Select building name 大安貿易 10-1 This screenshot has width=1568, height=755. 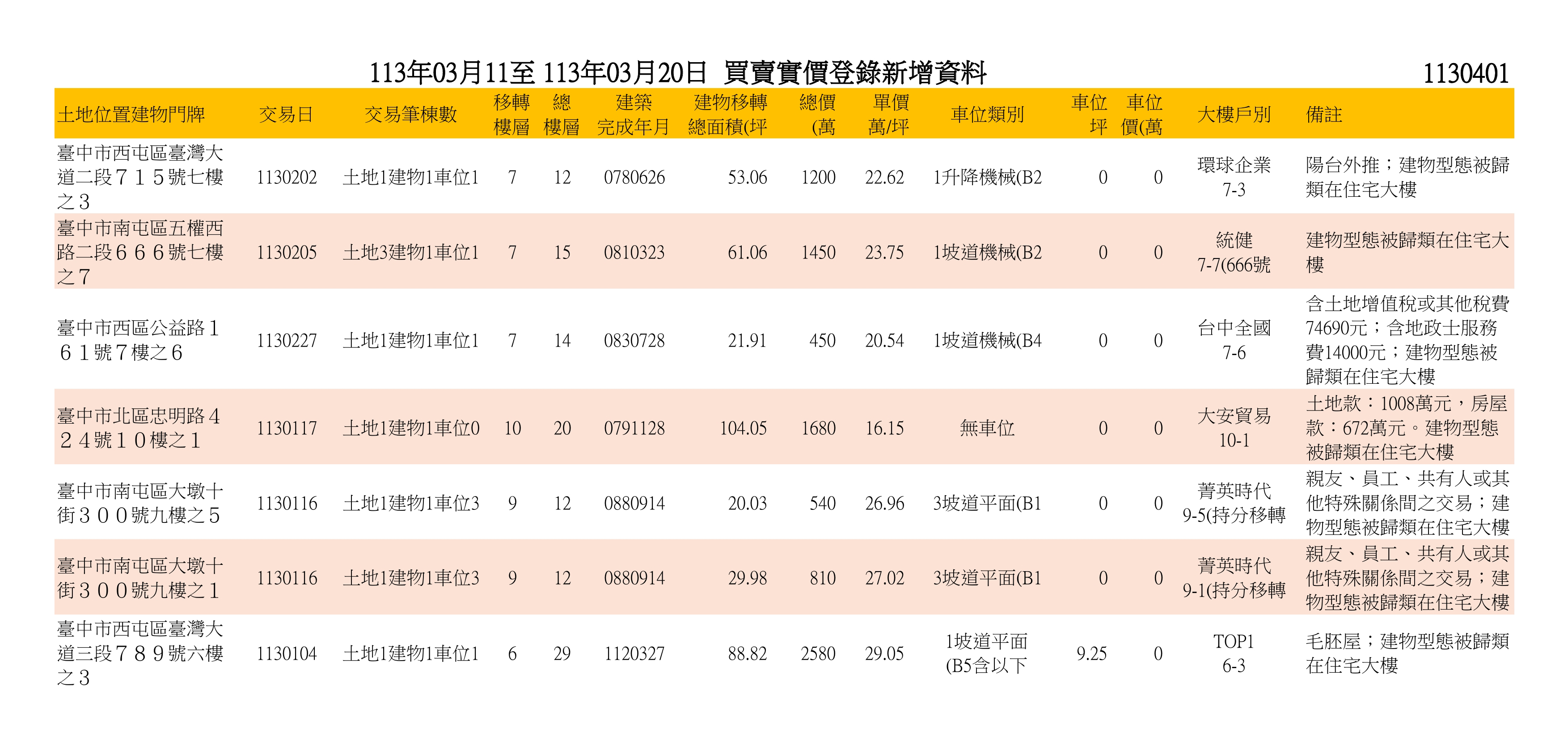(x=1234, y=428)
